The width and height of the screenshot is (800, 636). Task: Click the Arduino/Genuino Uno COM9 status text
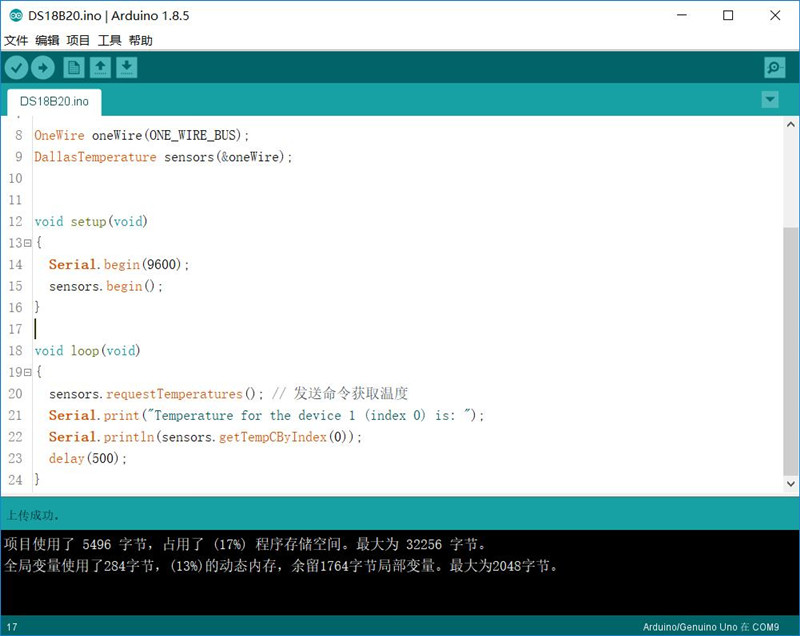[710, 625]
